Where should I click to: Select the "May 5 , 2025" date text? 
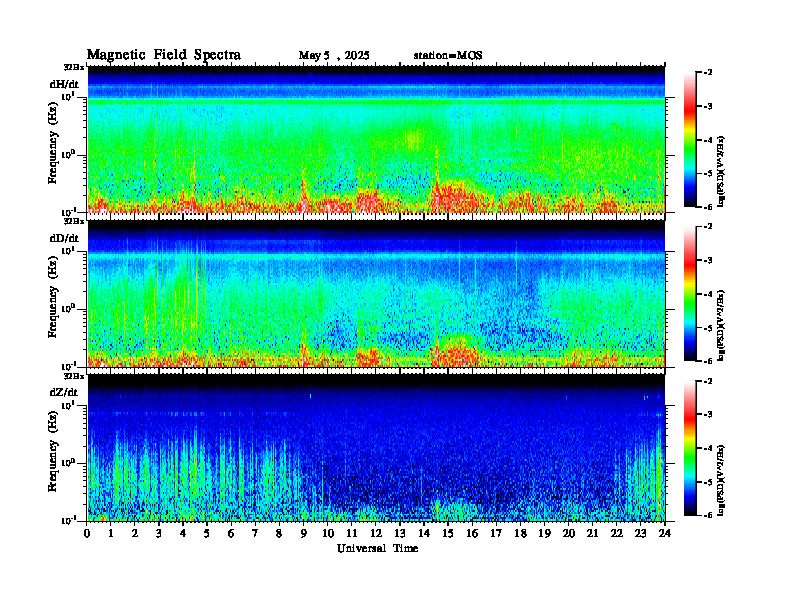click(334, 56)
